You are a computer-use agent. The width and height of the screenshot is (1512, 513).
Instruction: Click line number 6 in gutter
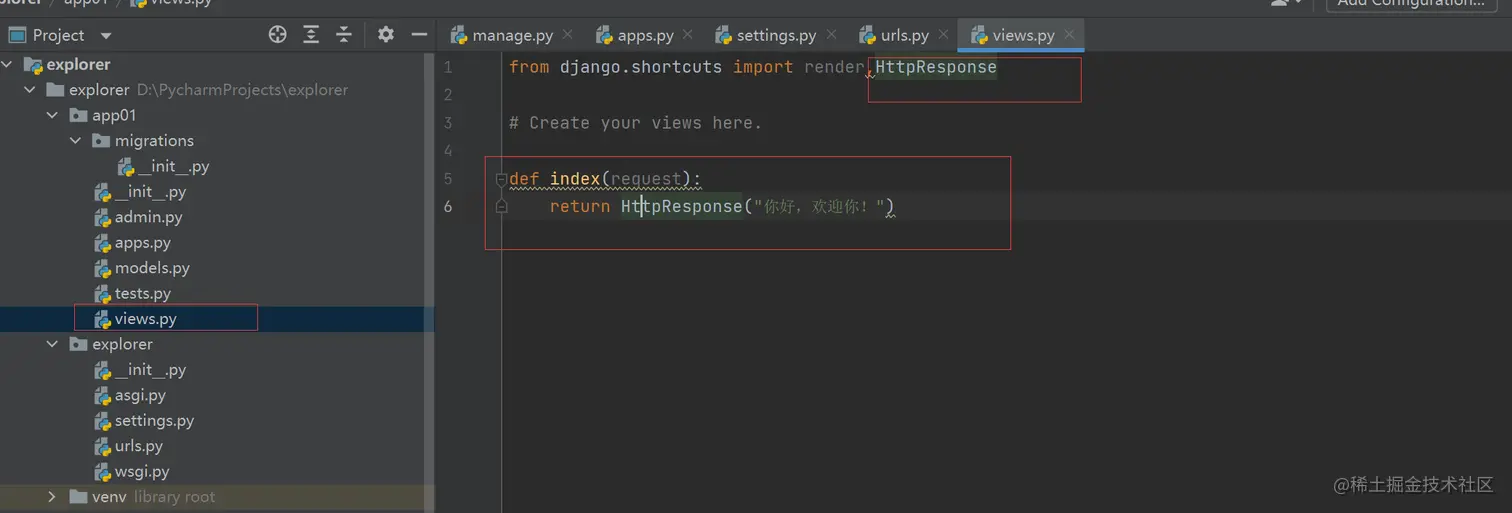pyautogui.click(x=447, y=206)
